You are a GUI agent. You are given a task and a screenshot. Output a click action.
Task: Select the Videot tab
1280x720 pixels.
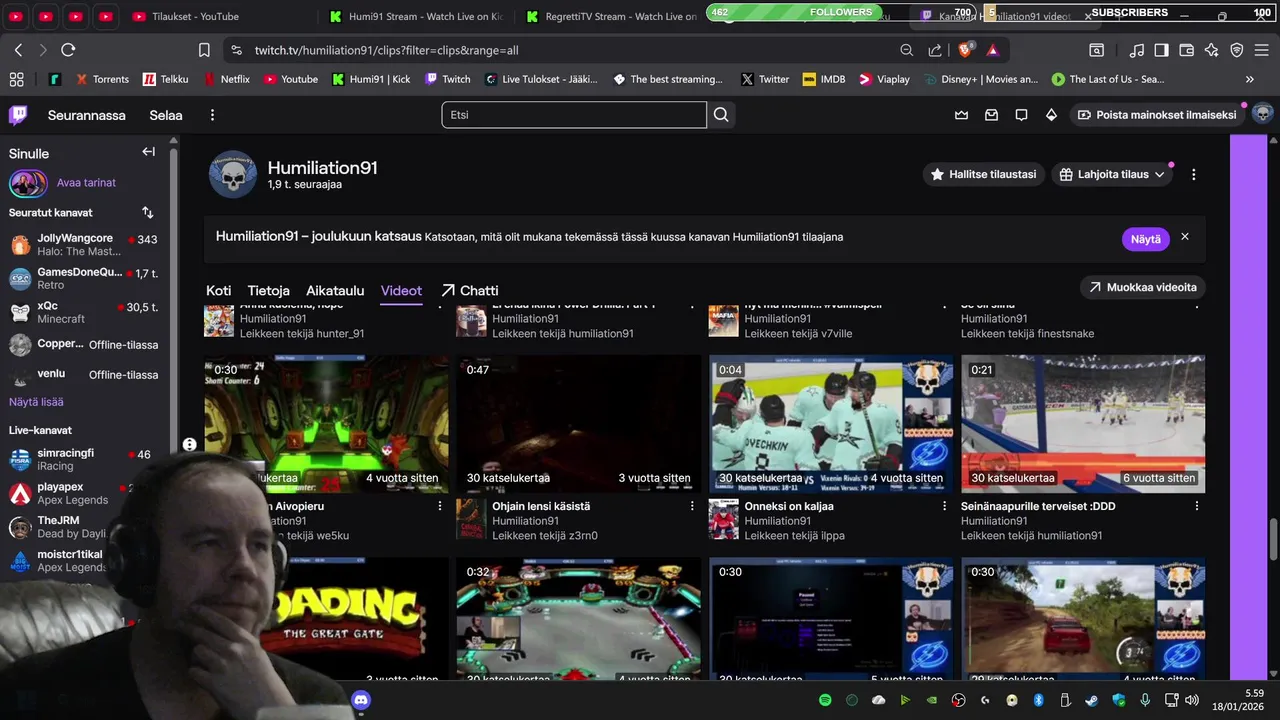pos(401,291)
